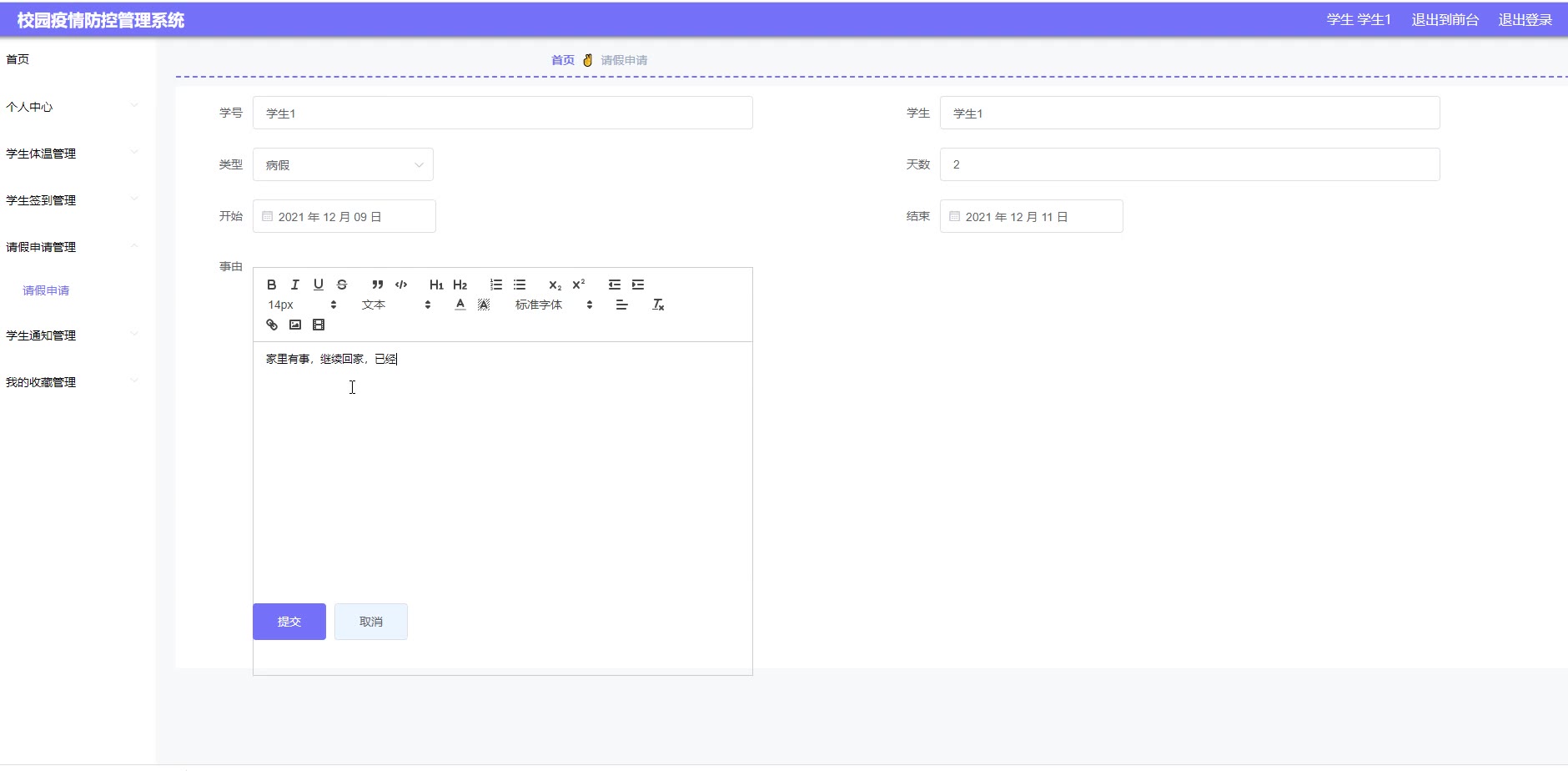Toggle underline formatting in the editor
This screenshot has height=771, width=1568.
pyautogui.click(x=318, y=285)
